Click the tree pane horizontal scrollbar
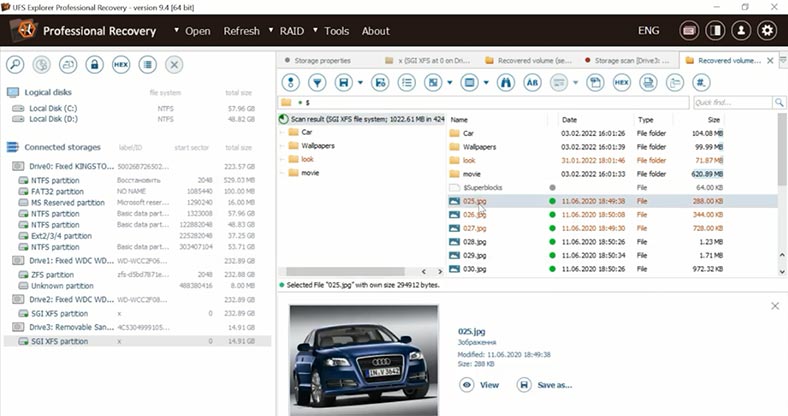This screenshot has width=788, height=416. [345, 271]
